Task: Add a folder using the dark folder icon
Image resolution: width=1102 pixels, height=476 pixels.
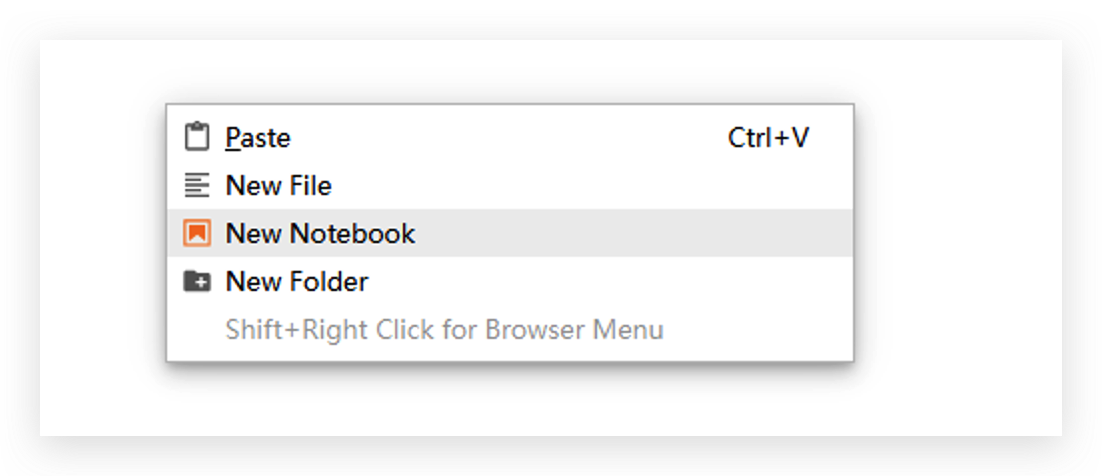Action: pos(197,281)
